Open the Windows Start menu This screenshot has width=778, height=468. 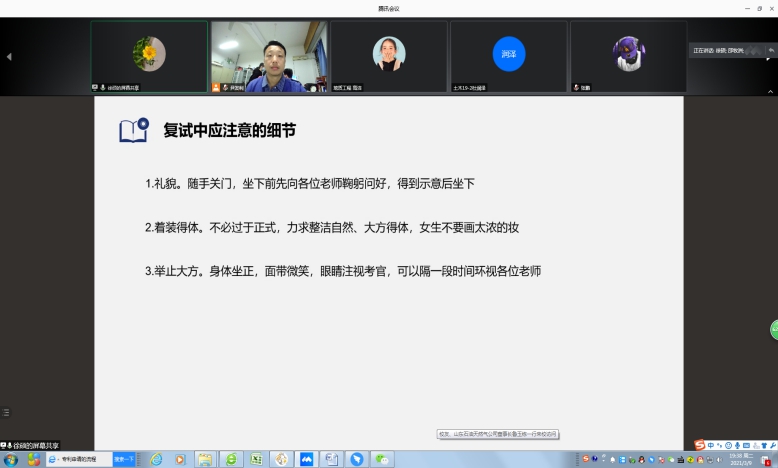11,459
